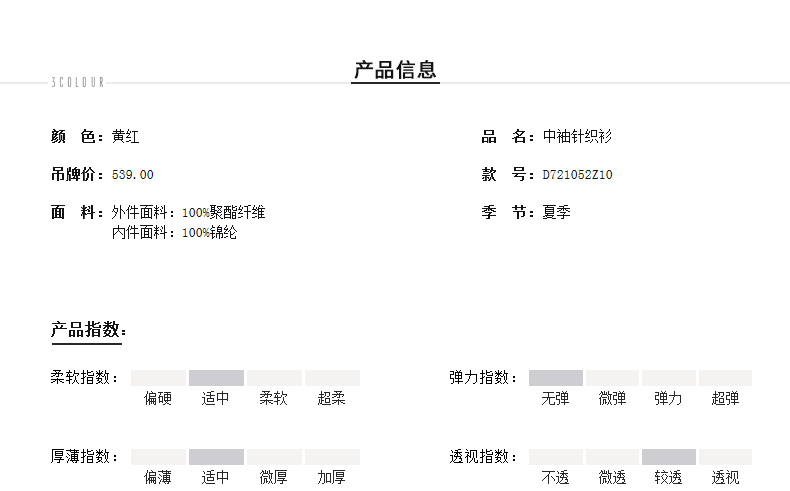This screenshot has height=491, width=790.
Task: Click the 吊牌价 field label
Action: pyautogui.click(x=77, y=174)
